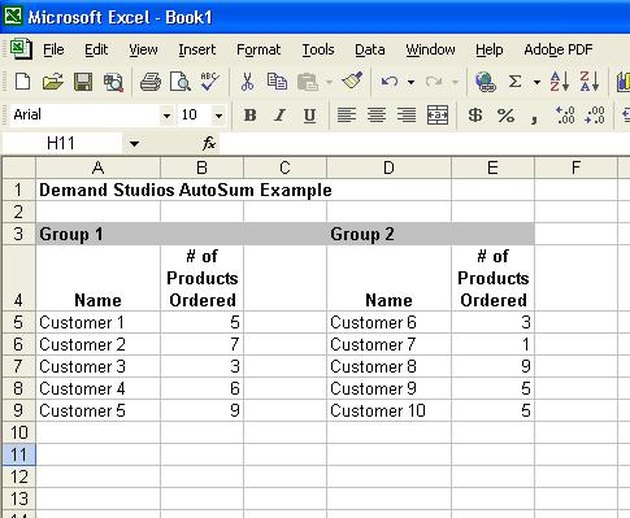630x518 pixels.
Task: Open the Tools menu
Action: point(318,49)
